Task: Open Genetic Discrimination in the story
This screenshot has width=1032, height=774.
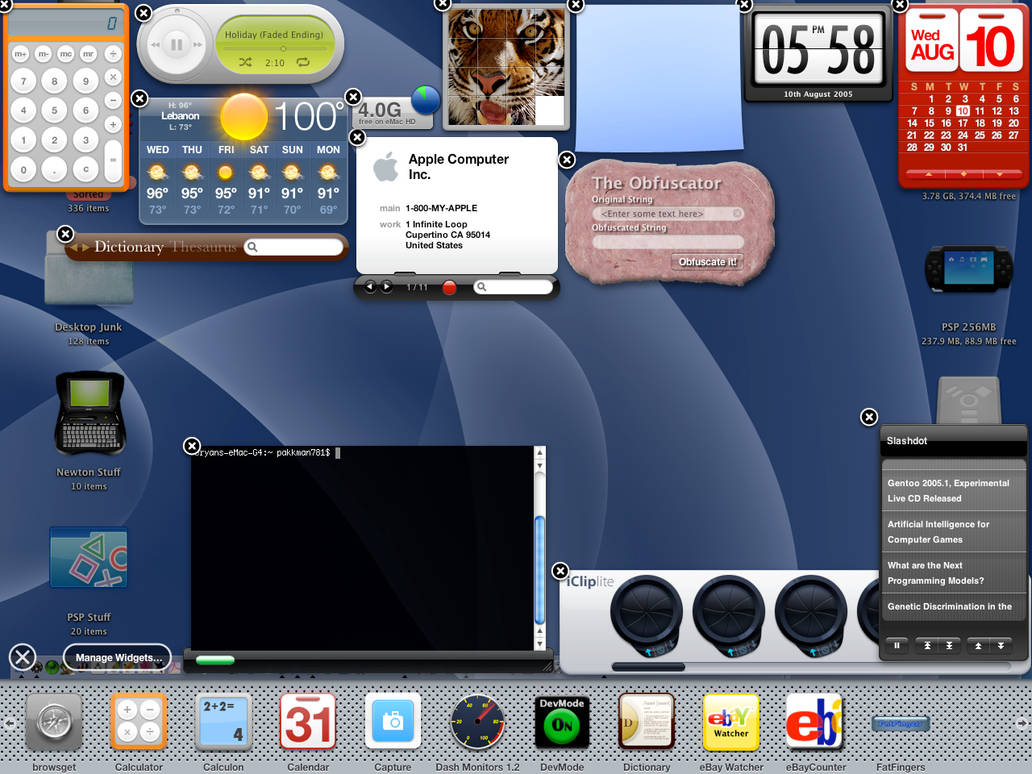Action: point(953,607)
